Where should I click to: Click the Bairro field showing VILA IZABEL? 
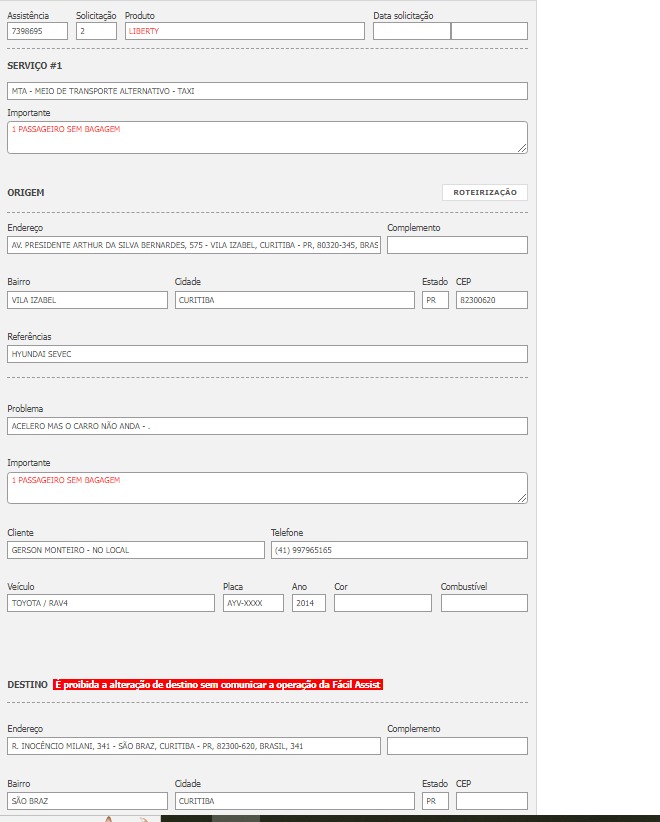(x=88, y=300)
